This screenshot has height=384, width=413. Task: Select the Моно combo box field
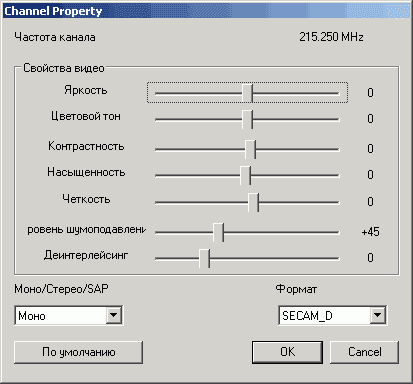tap(69, 315)
